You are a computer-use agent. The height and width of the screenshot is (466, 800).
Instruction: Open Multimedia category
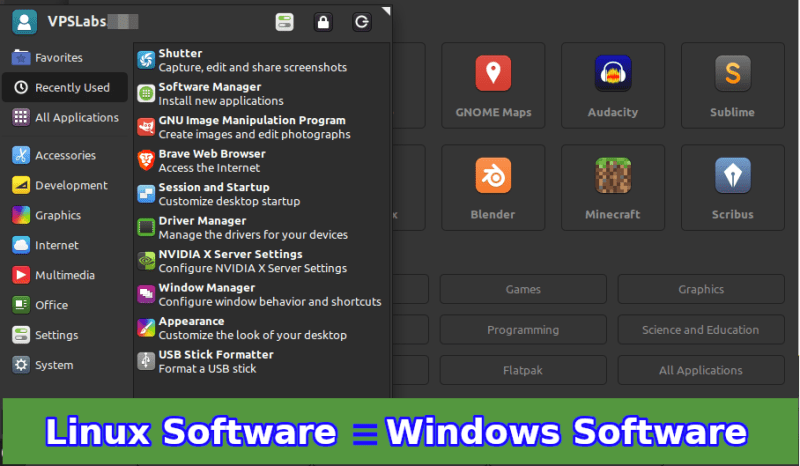tap(65, 275)
